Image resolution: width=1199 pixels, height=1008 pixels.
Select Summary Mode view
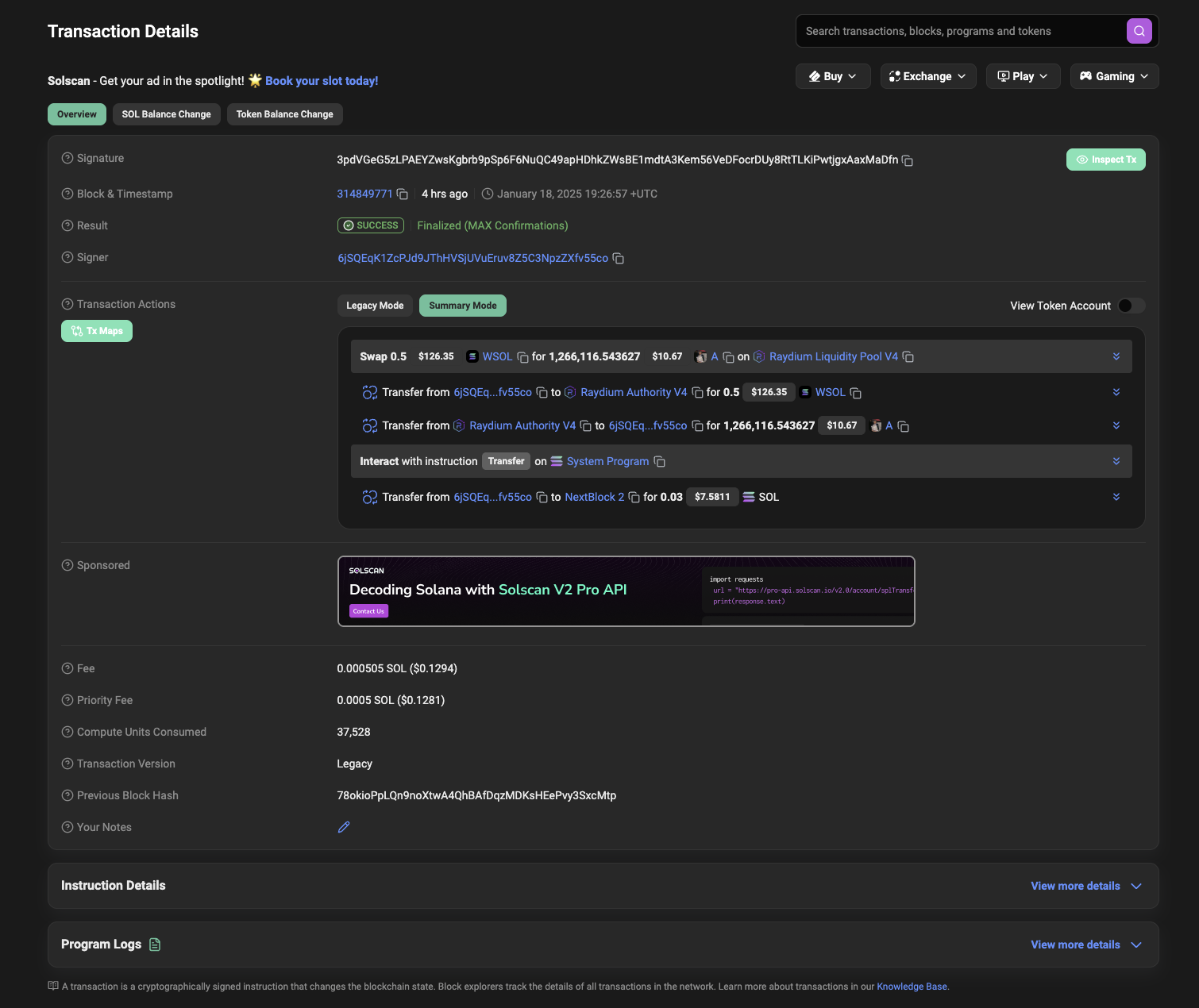tap(462, 306)
